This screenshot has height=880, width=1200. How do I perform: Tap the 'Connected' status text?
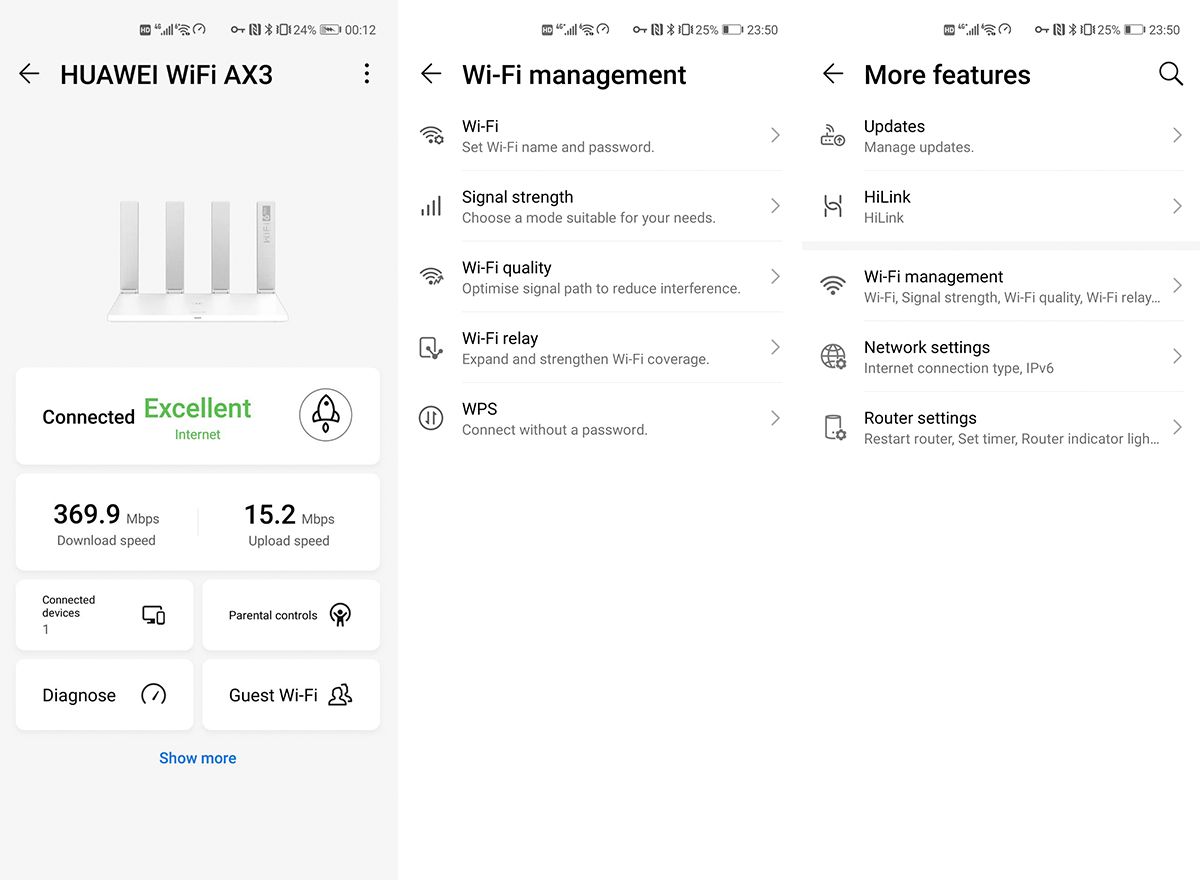tap(88, 417)
